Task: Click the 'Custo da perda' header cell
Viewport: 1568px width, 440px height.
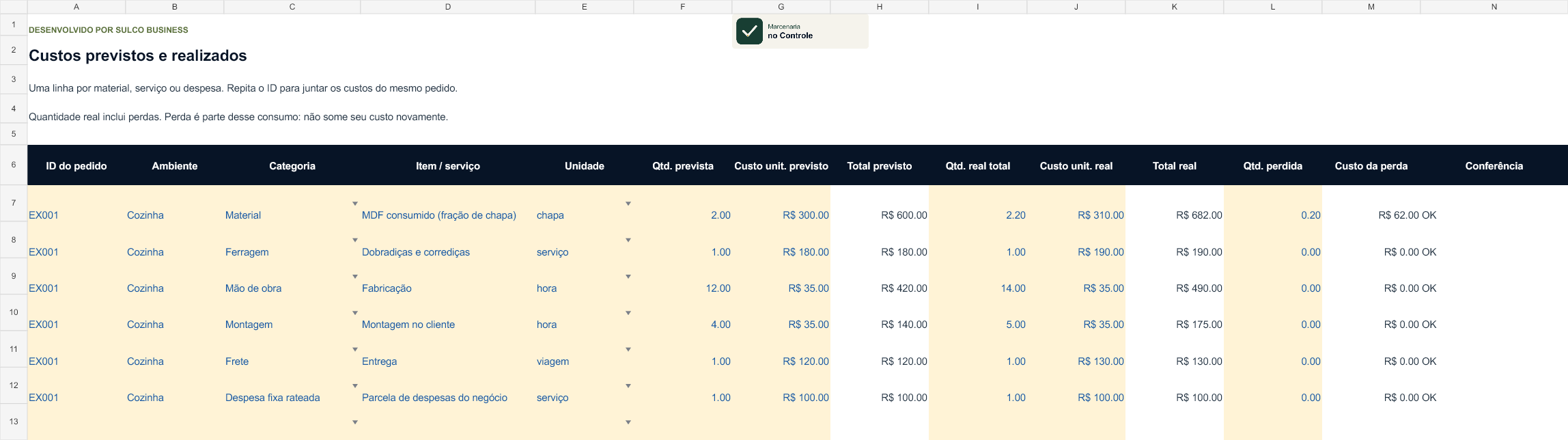Action: pos(1371,166)
